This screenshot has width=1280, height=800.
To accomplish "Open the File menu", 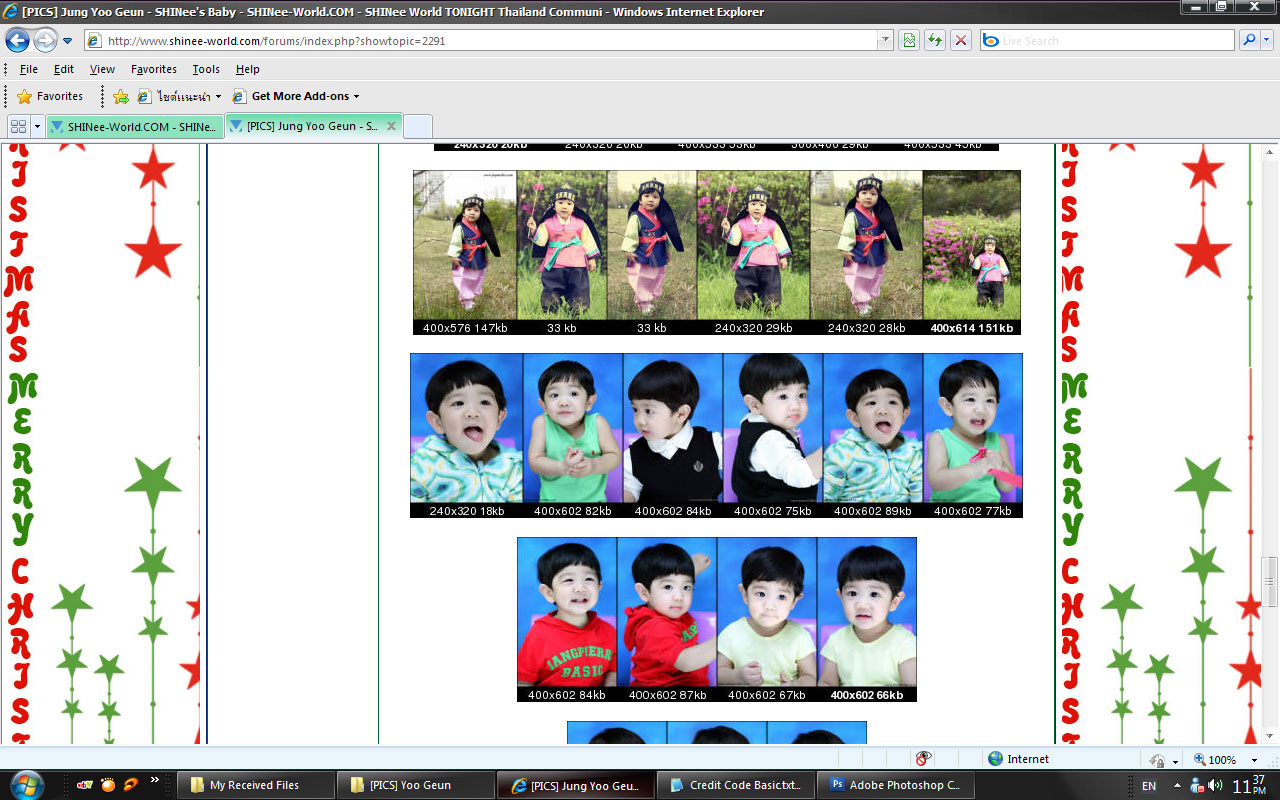I will point(29,69).
